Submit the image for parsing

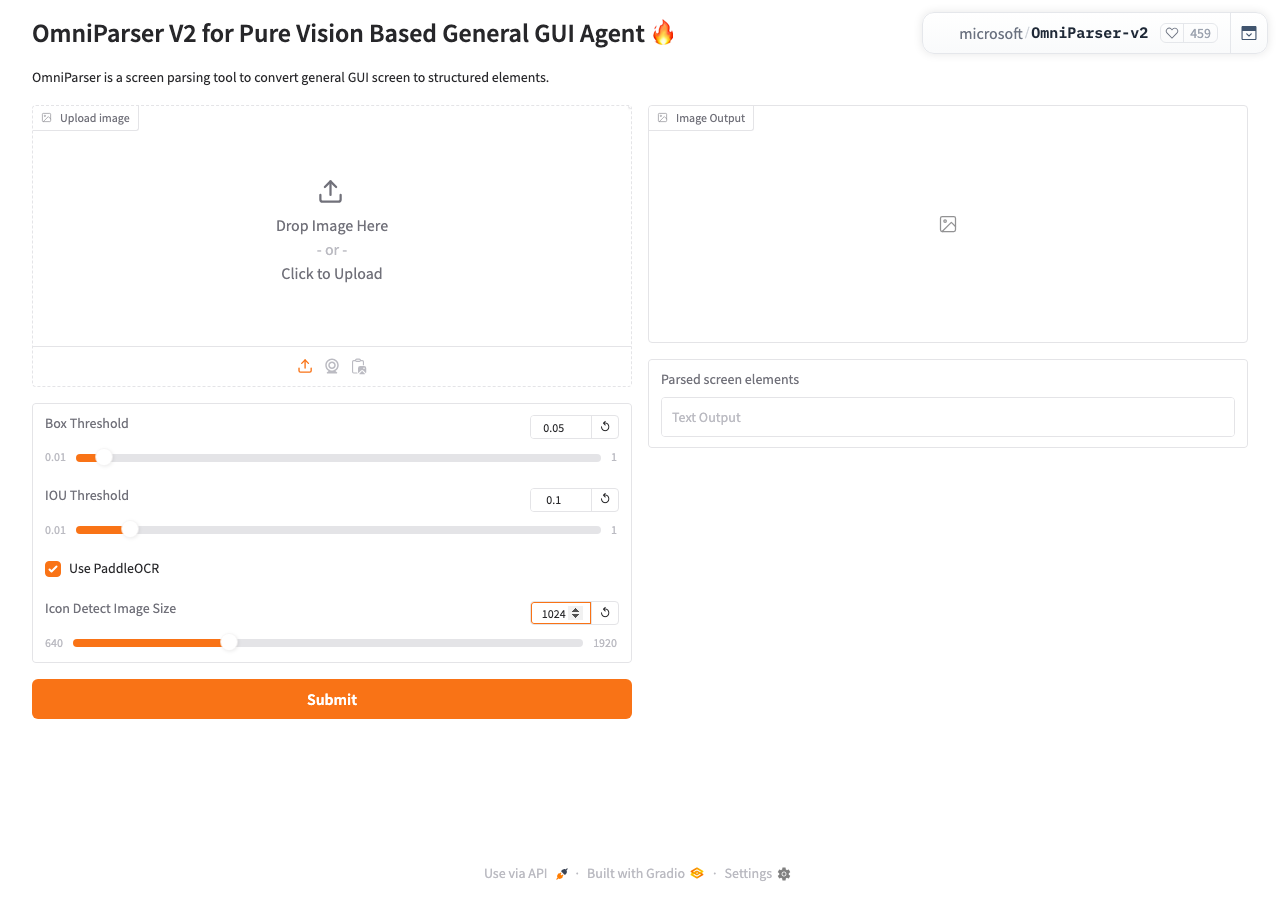pyautogui.click(x=332, y=699)
